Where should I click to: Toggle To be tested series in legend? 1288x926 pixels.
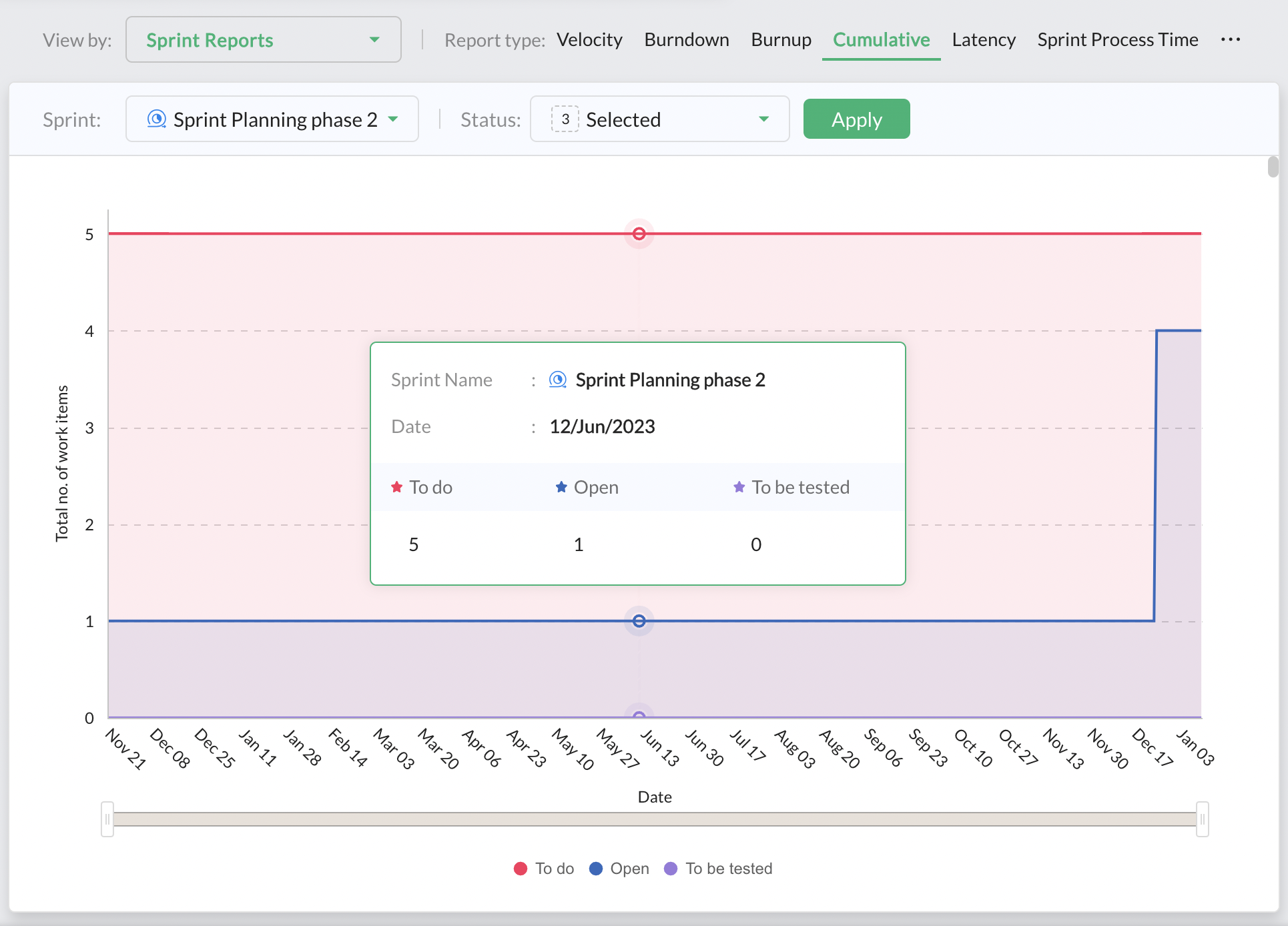coord(719,869)
